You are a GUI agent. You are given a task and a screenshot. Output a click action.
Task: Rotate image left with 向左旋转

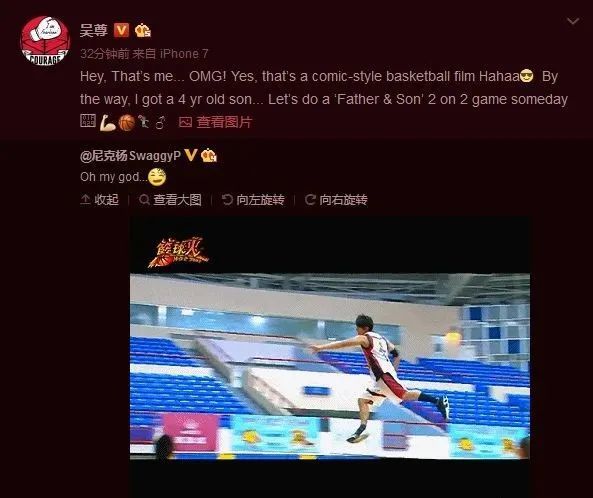253,200
